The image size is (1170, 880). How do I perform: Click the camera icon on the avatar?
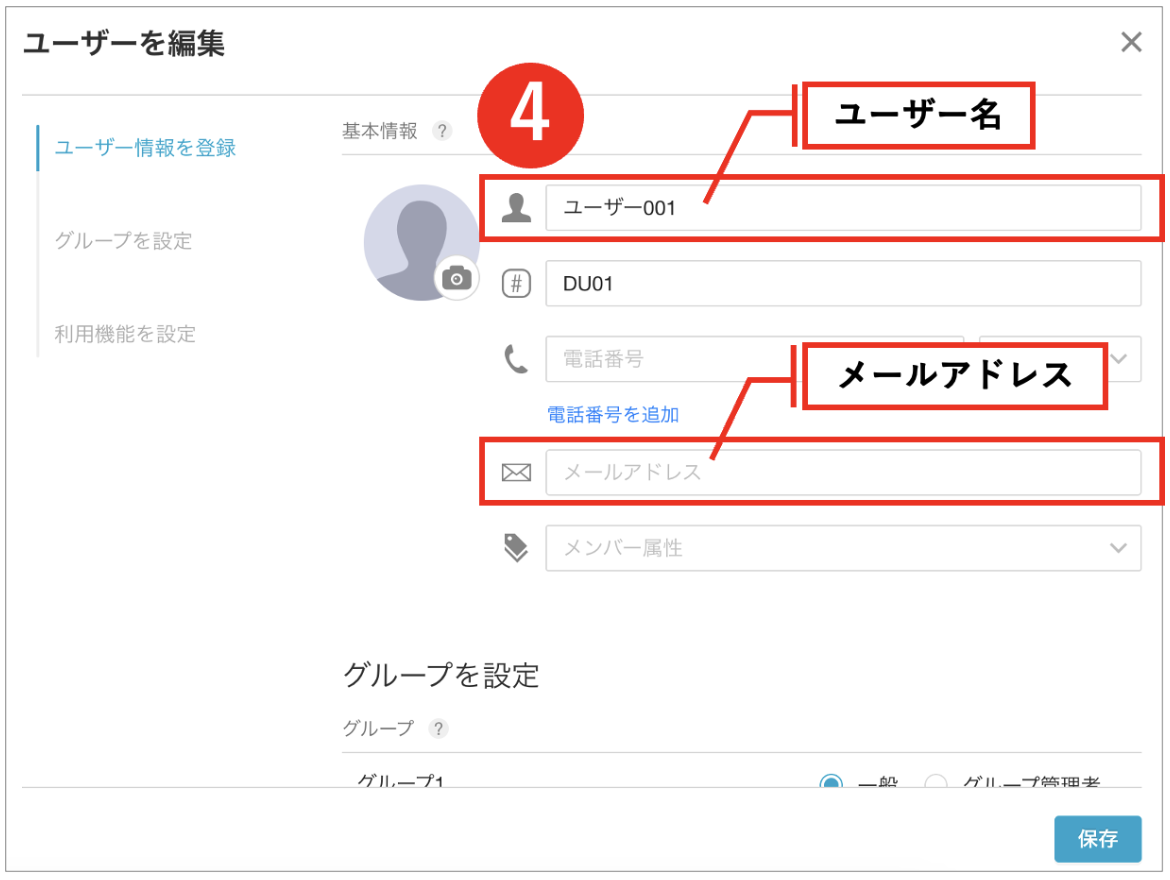457,279
